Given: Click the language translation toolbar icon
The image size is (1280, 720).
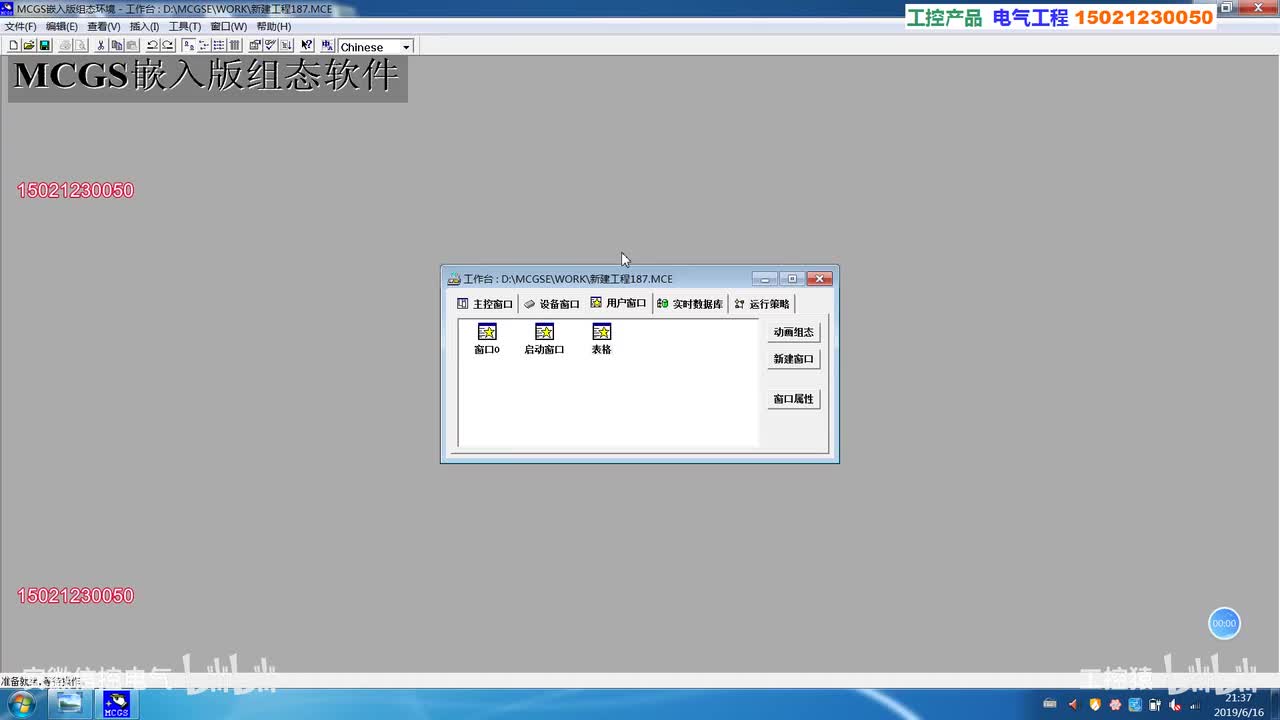Looking at the screenshot, I should click(x=327, y=46).
